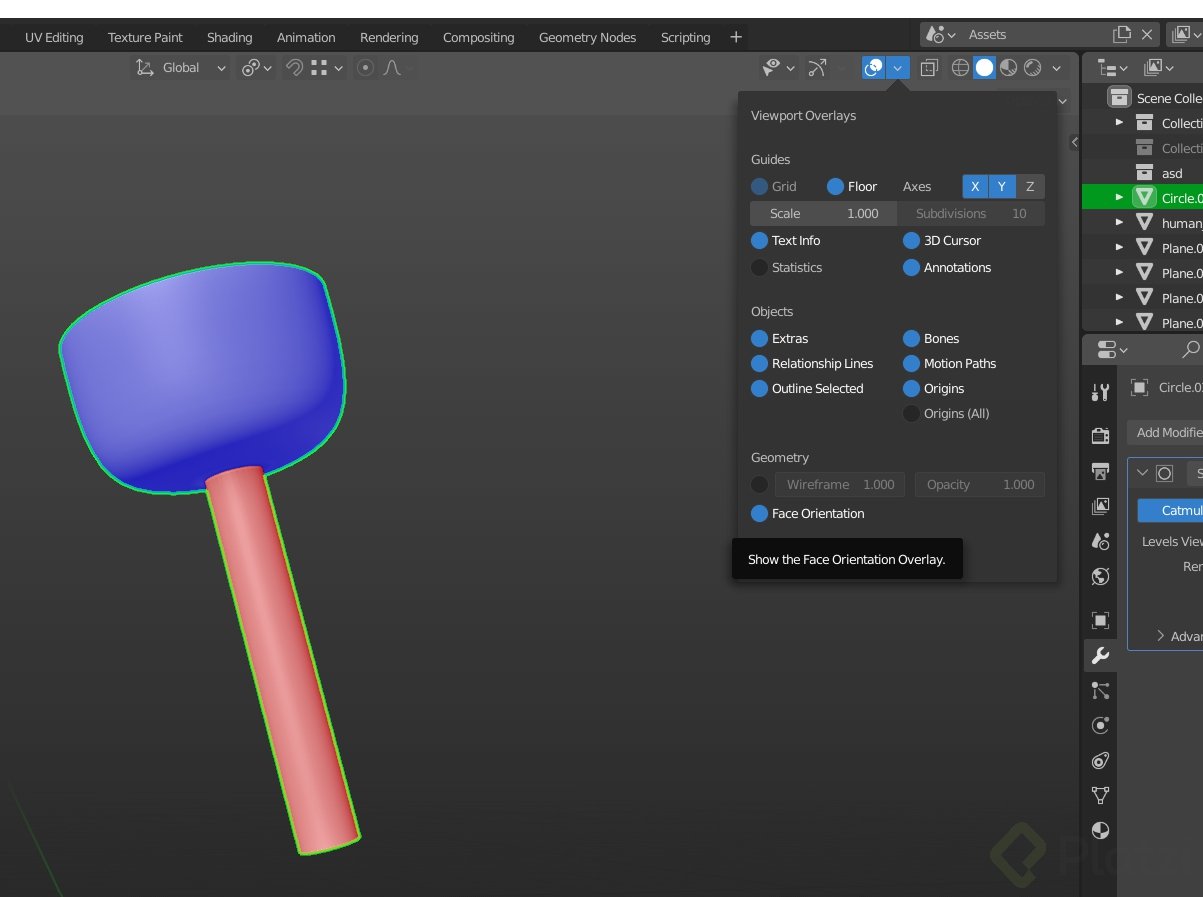This screenshot has height=897, width=1203.
Task: Toggle the Annotations overlay checkbox
Action: 911,267
